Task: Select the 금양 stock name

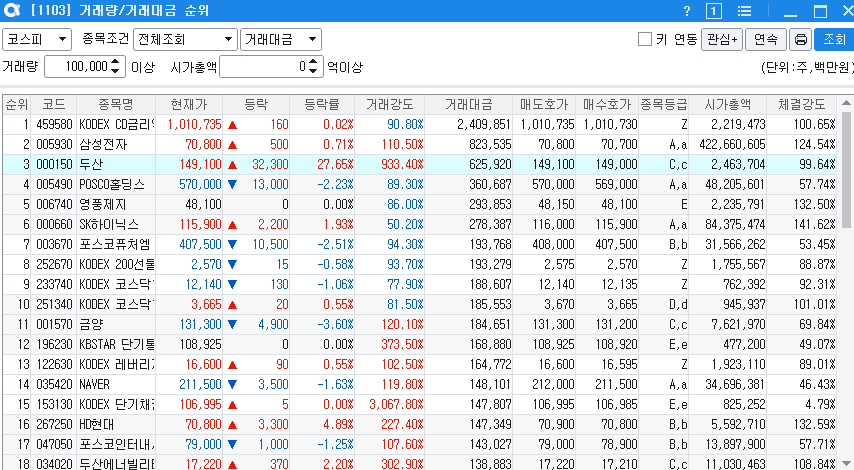Action: [91, 325]
